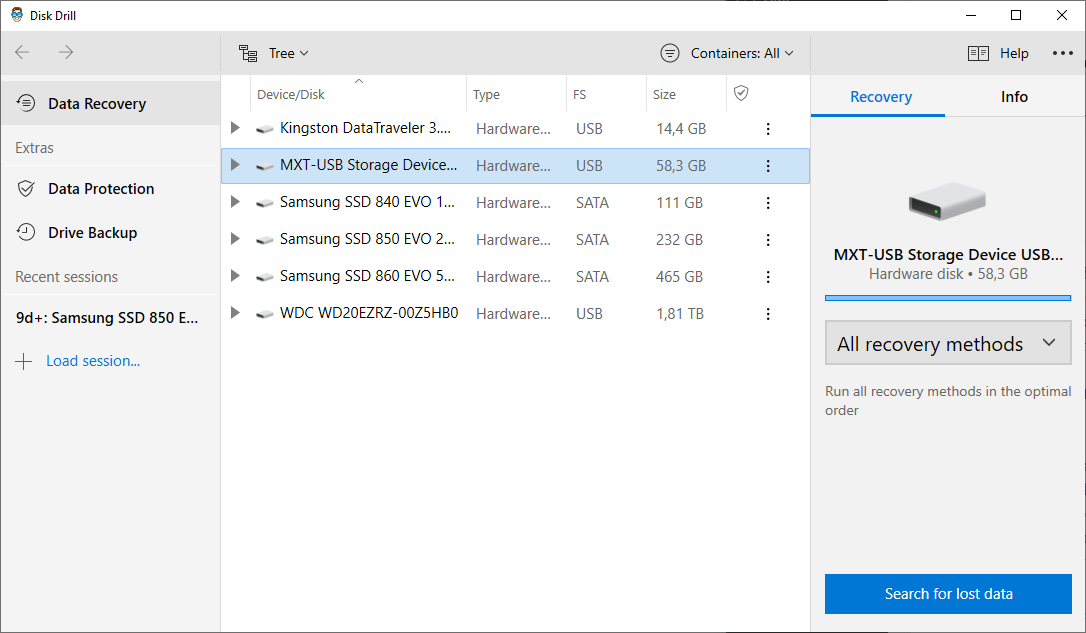Click the WDC WD20EZRZ disk icon

pos(264,314)
